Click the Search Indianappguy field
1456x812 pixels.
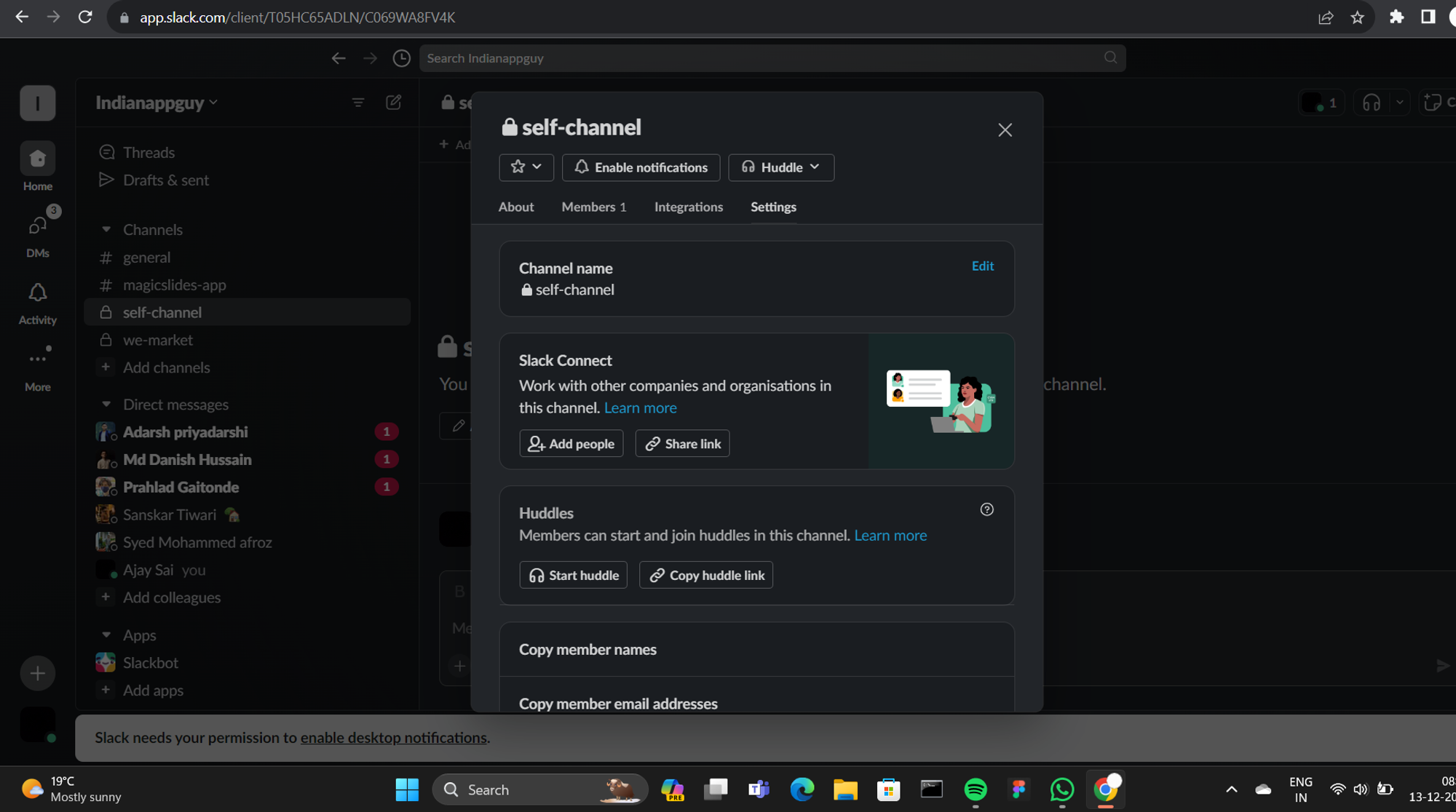[772, 58]
